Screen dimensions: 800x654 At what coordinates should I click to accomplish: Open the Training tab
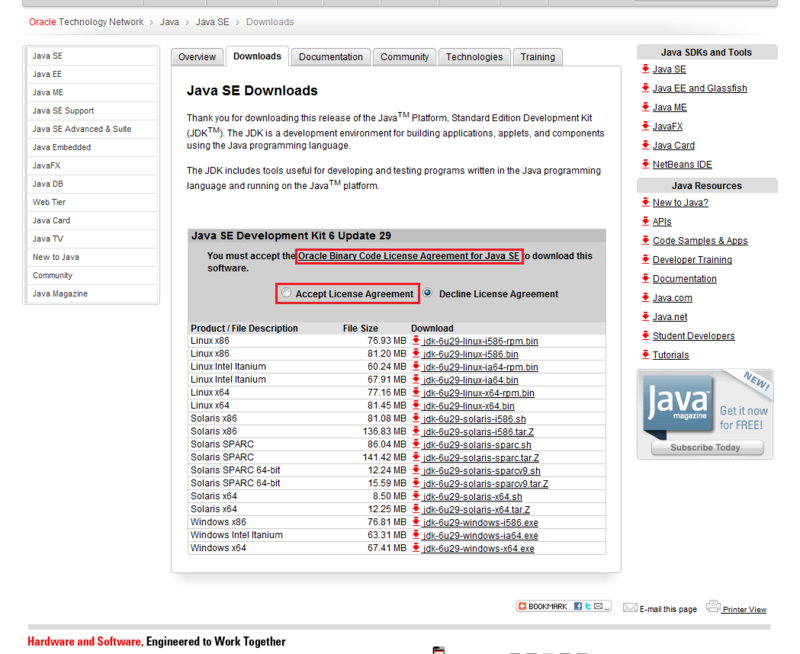click(x=538, y=57)
